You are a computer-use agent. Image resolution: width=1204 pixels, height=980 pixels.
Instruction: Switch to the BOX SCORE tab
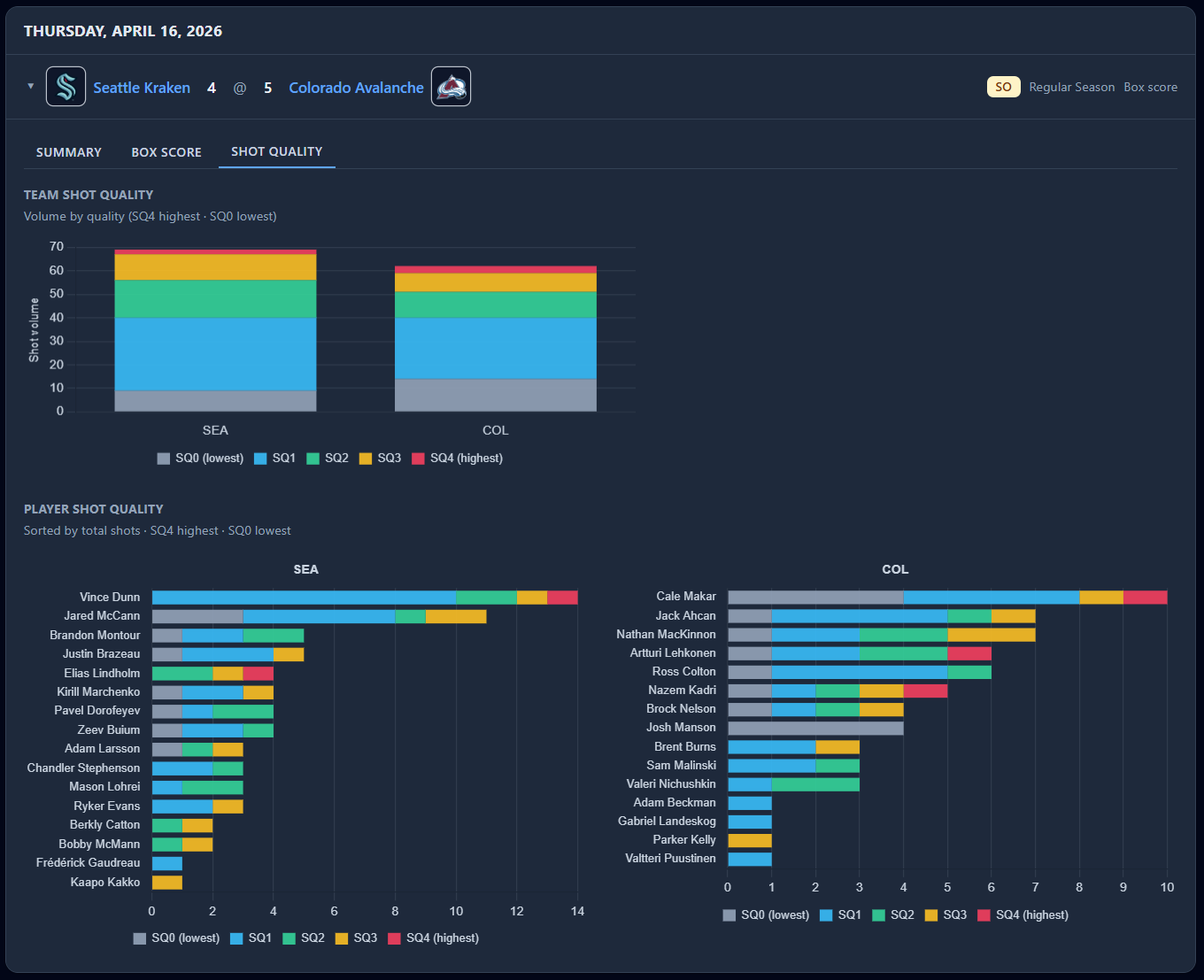166,152
